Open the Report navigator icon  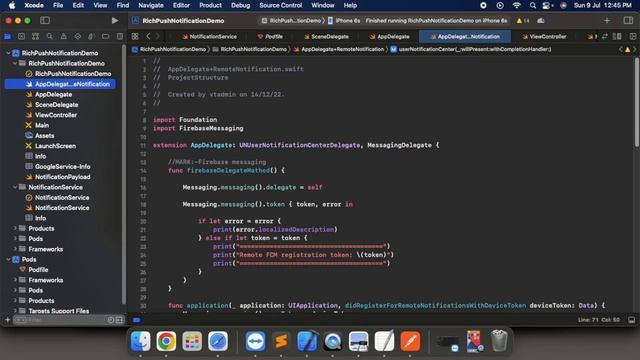click(120, 36)
